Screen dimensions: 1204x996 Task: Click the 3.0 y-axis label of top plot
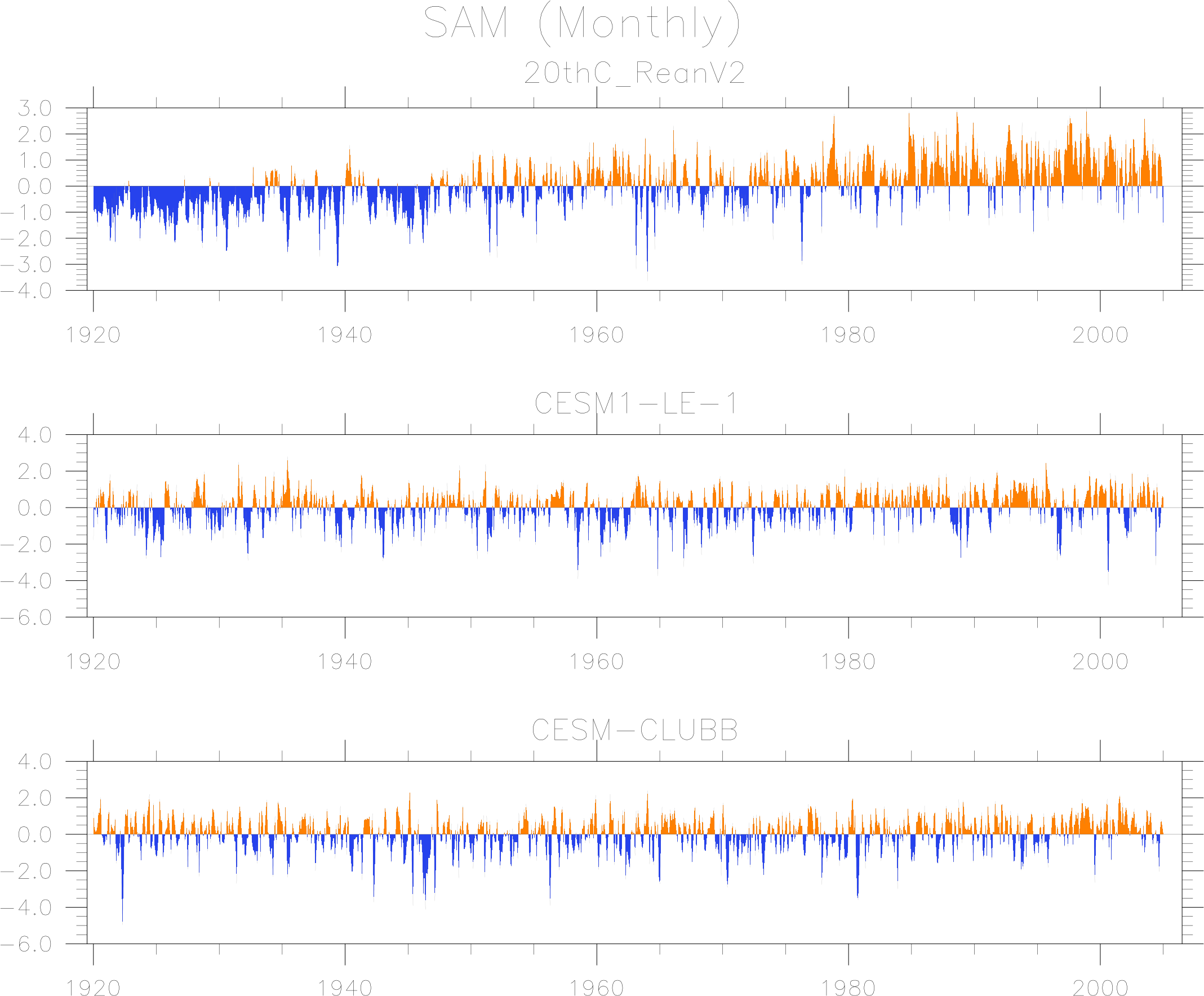coord(34,108)
